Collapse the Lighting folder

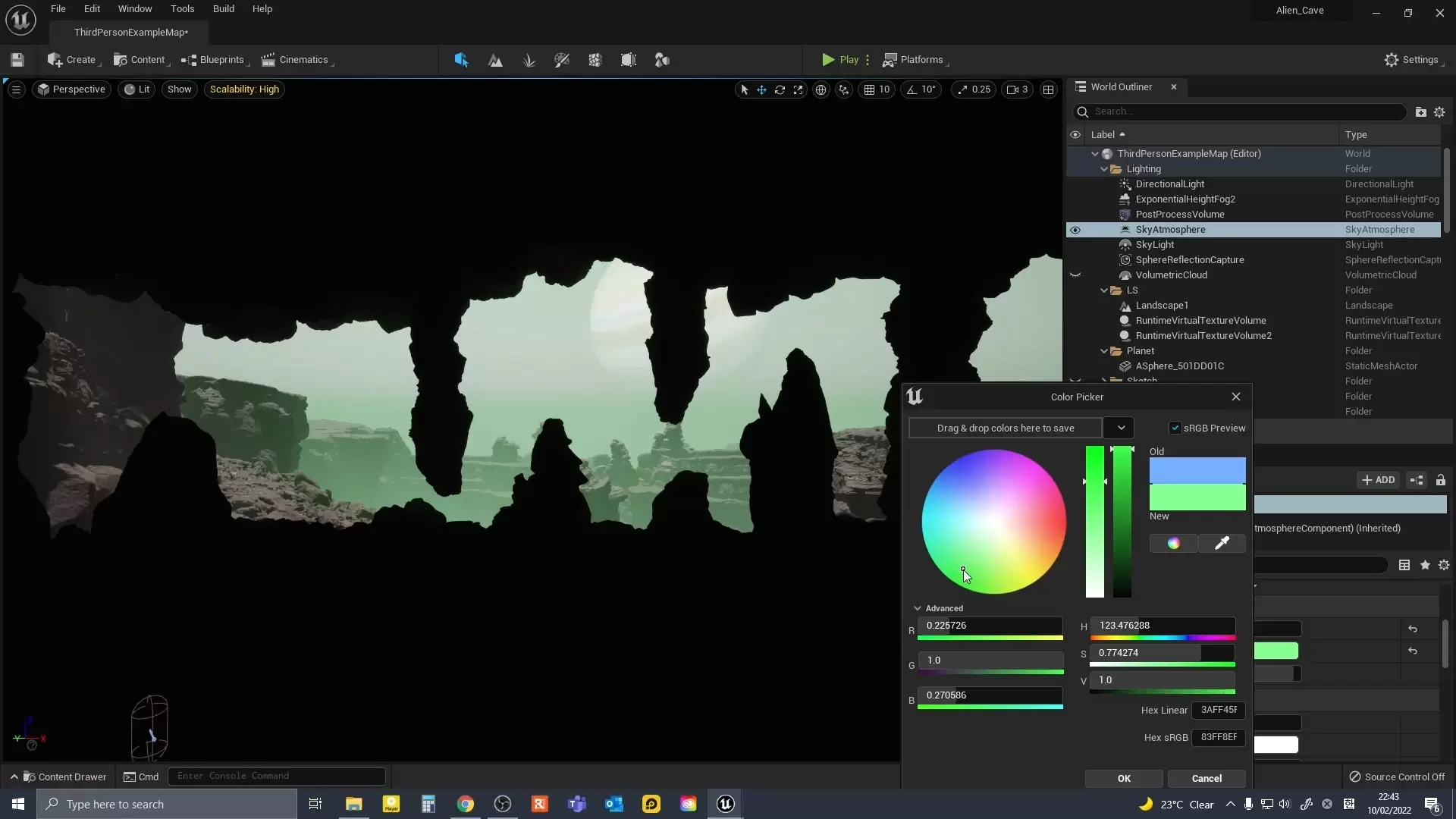click(1104, 169)
